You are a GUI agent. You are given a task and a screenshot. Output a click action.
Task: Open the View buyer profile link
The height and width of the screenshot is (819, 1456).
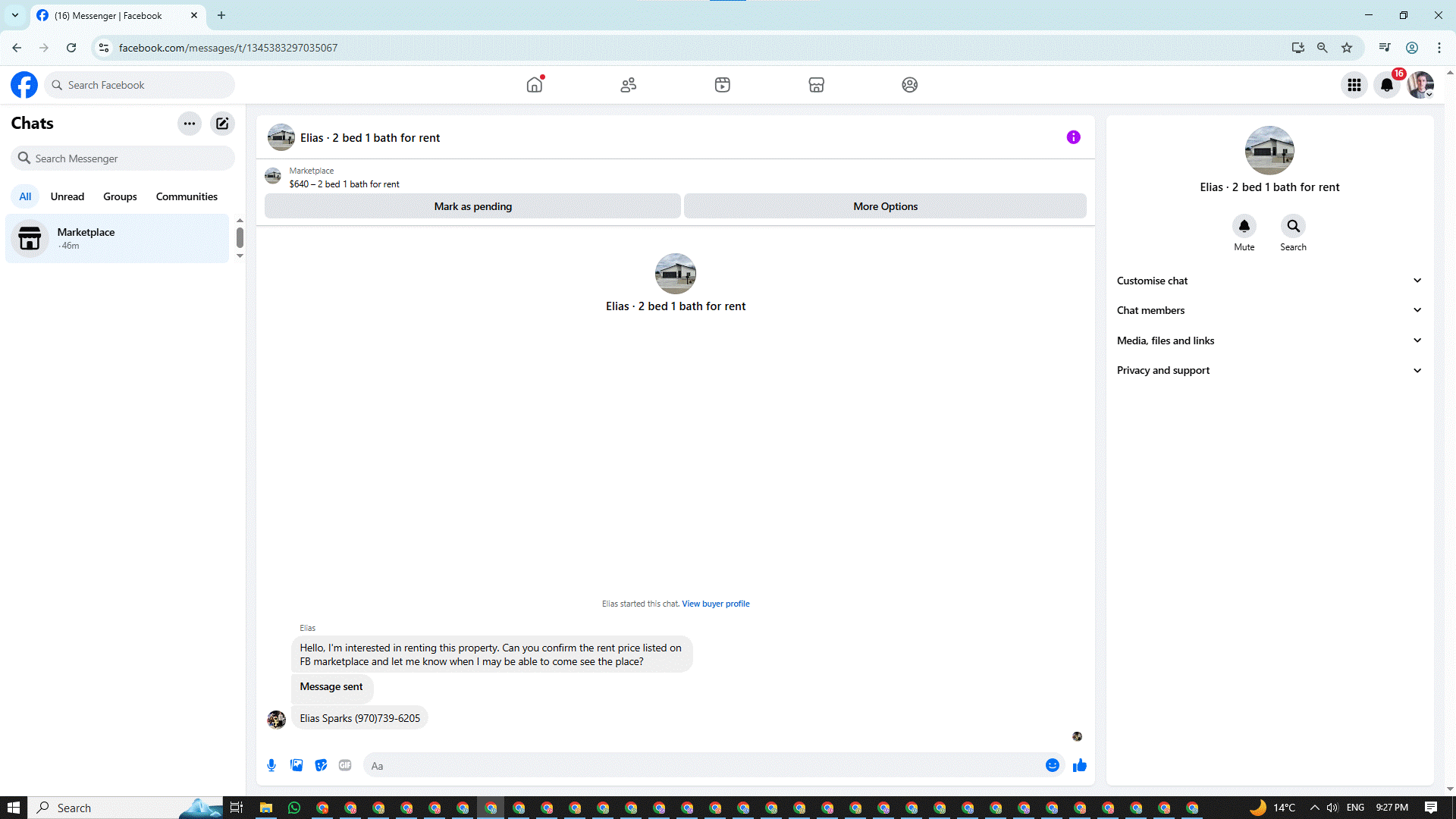coord(716,604)
